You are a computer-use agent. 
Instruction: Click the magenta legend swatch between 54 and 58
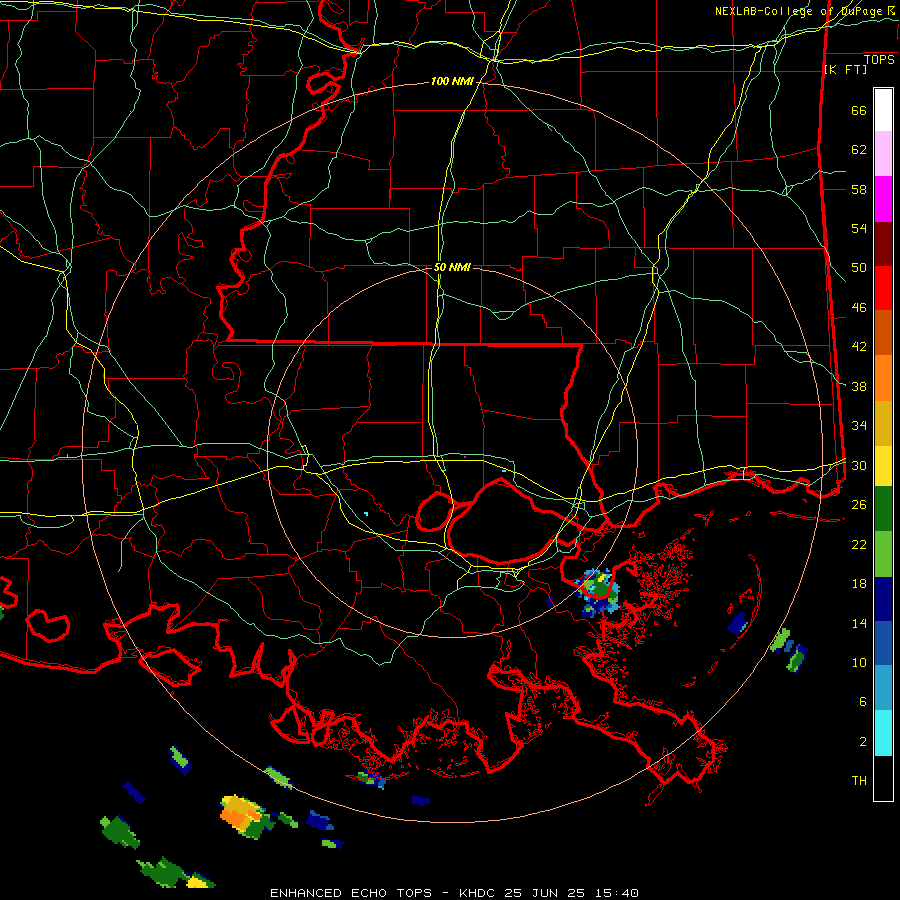[x=883, y=199]
